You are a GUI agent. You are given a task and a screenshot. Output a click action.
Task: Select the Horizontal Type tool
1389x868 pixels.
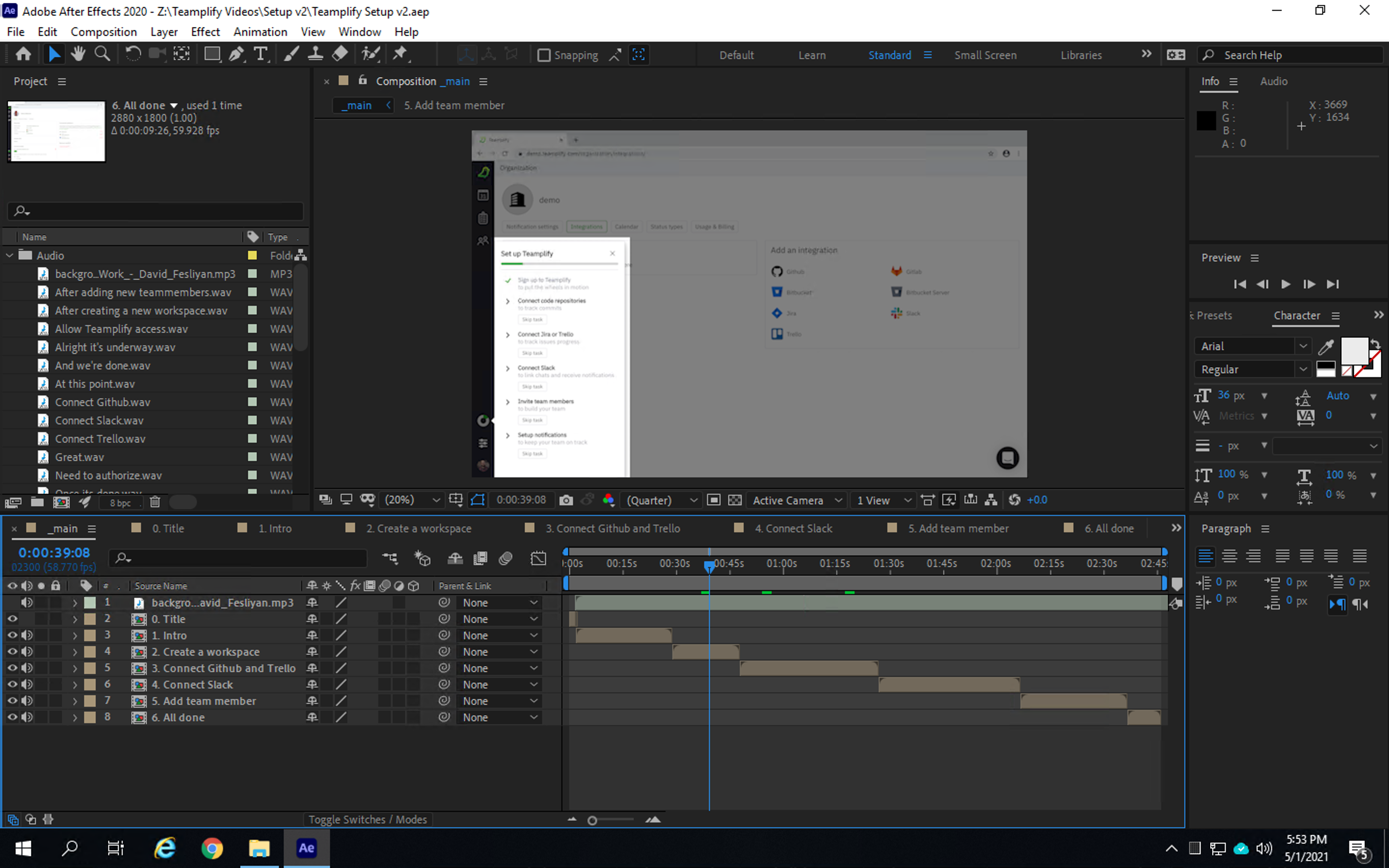pyautogui.click(x=260, y=54)
